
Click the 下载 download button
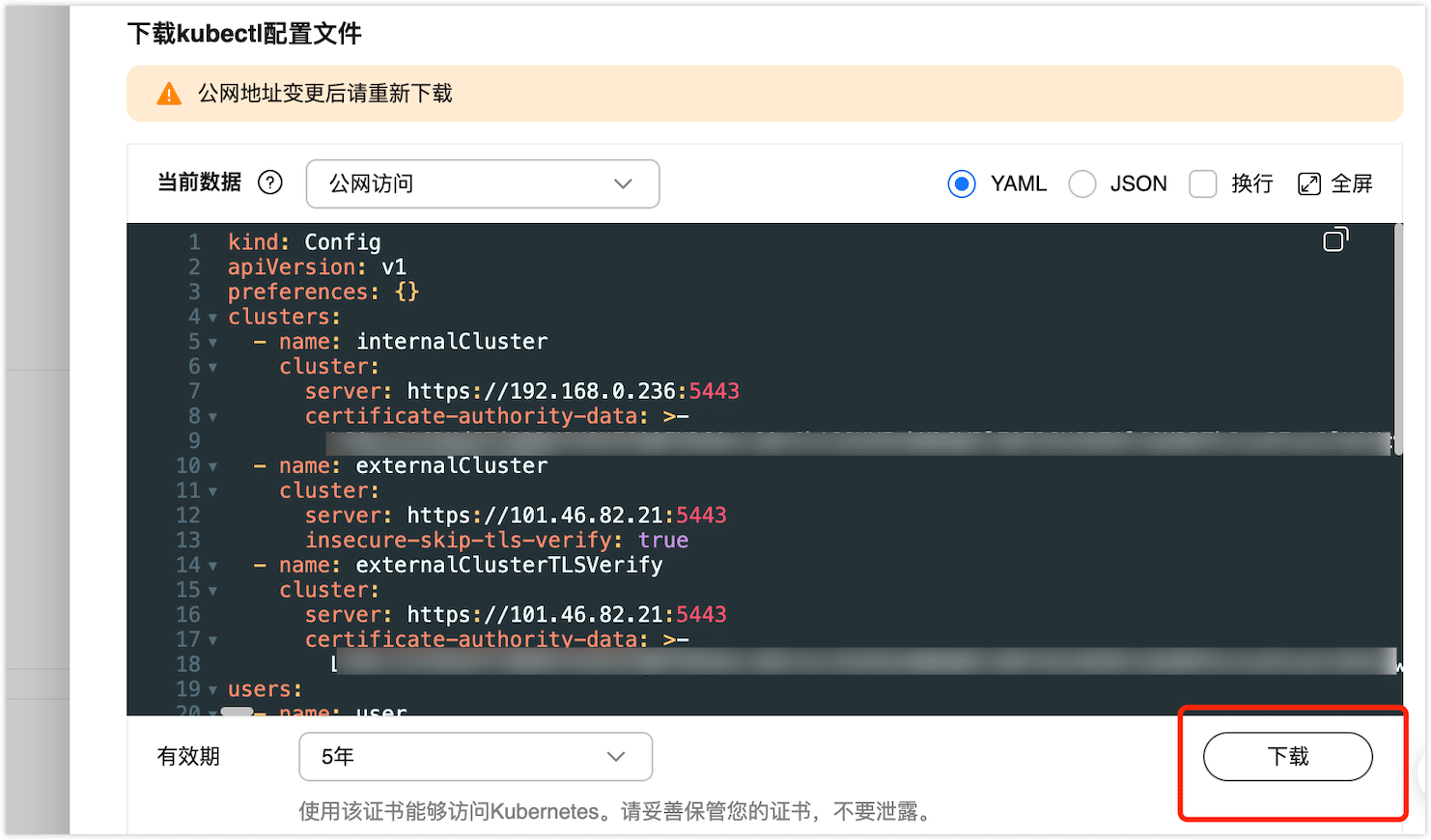pyautogui.click(x=1287, y=757)
